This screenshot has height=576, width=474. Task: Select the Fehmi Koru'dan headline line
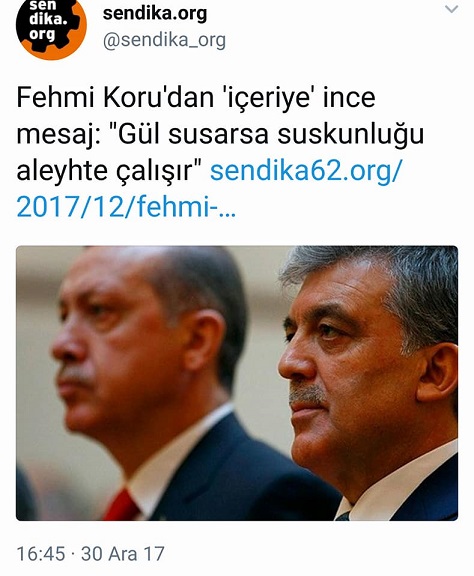[x=196, y=98]
